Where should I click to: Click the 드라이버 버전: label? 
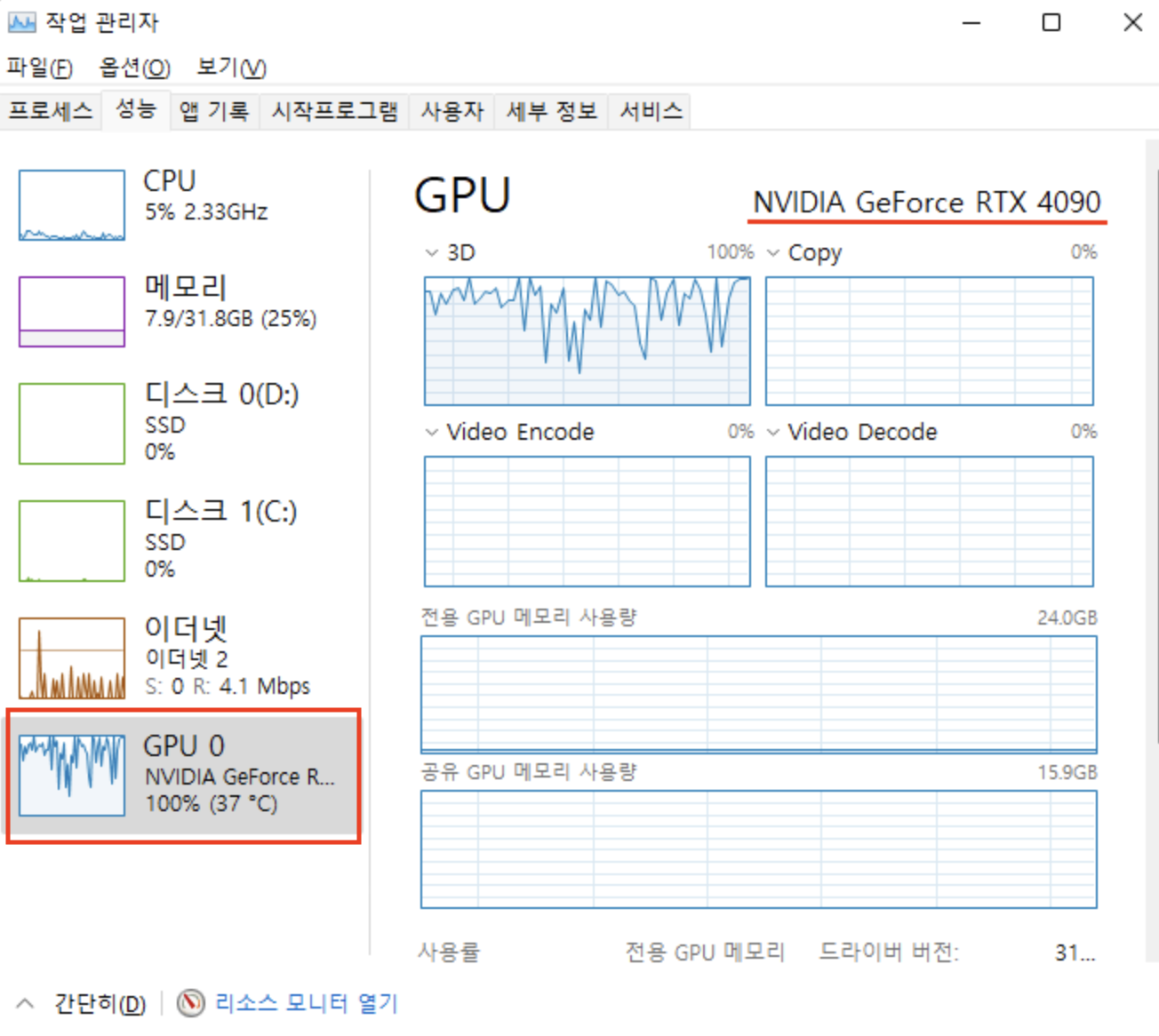[889, 952]
